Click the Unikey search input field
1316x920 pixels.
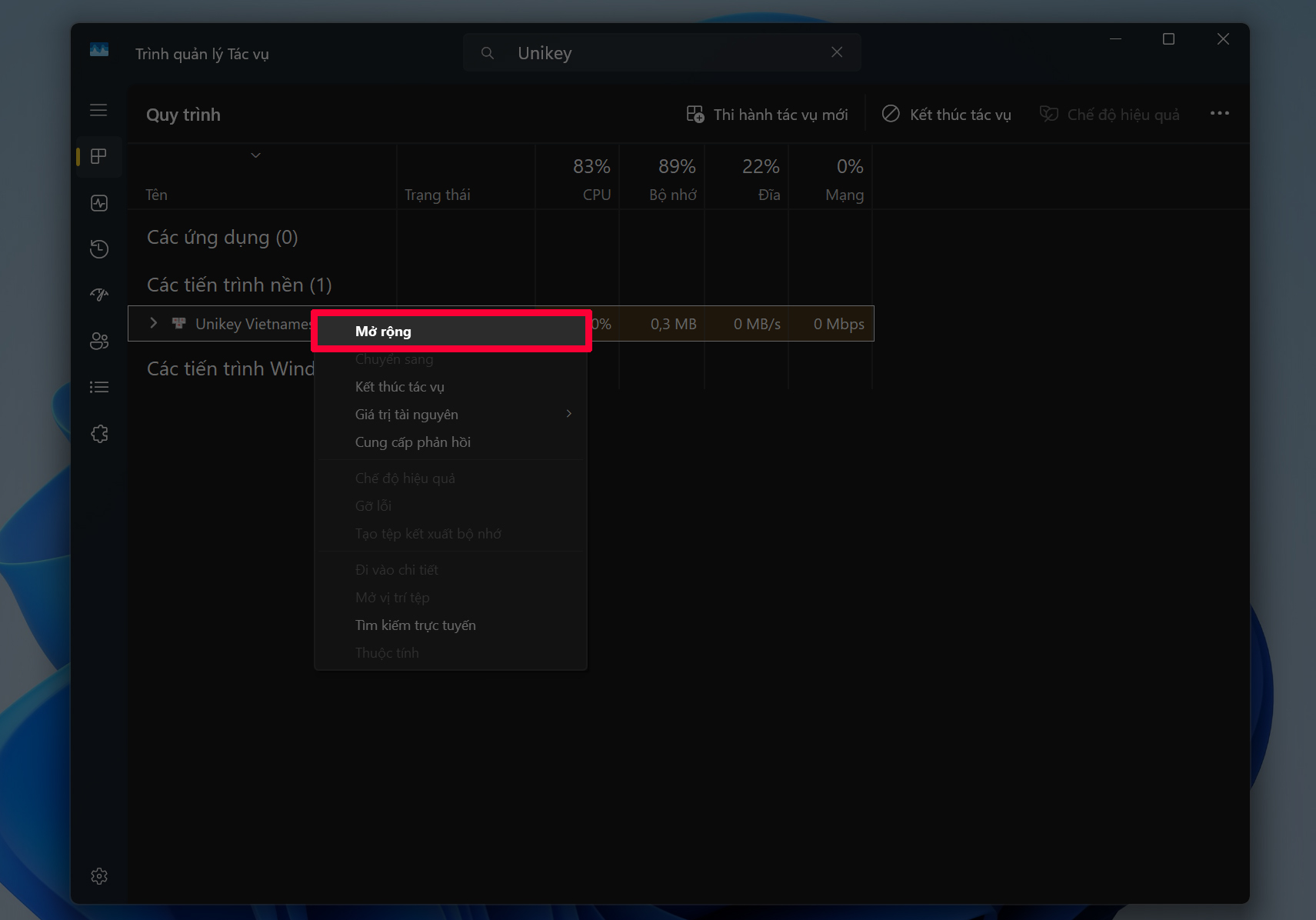click(661, 53)
